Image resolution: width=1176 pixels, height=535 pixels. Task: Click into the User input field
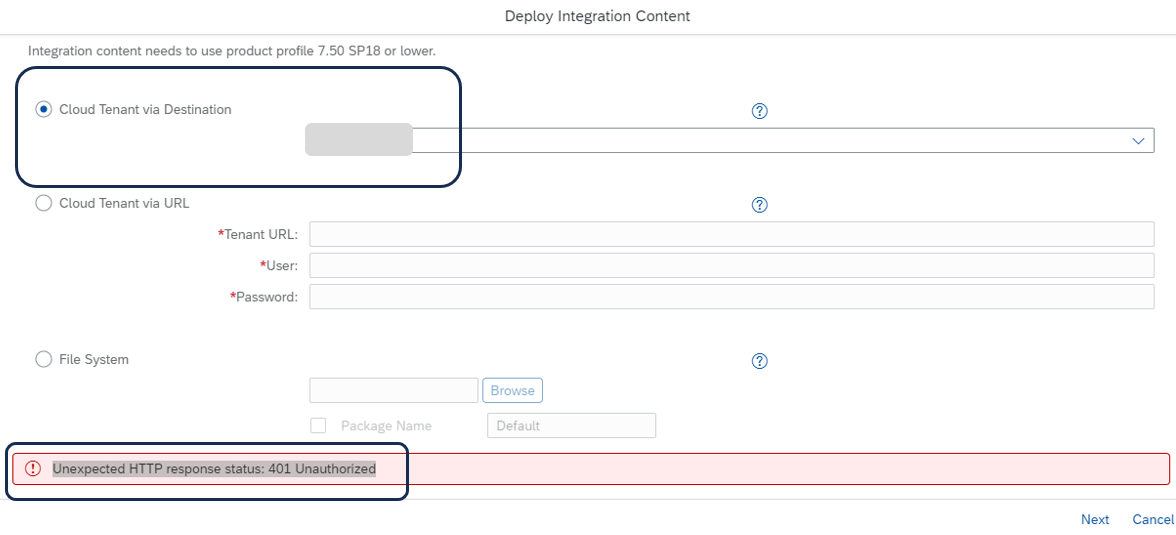731,266
